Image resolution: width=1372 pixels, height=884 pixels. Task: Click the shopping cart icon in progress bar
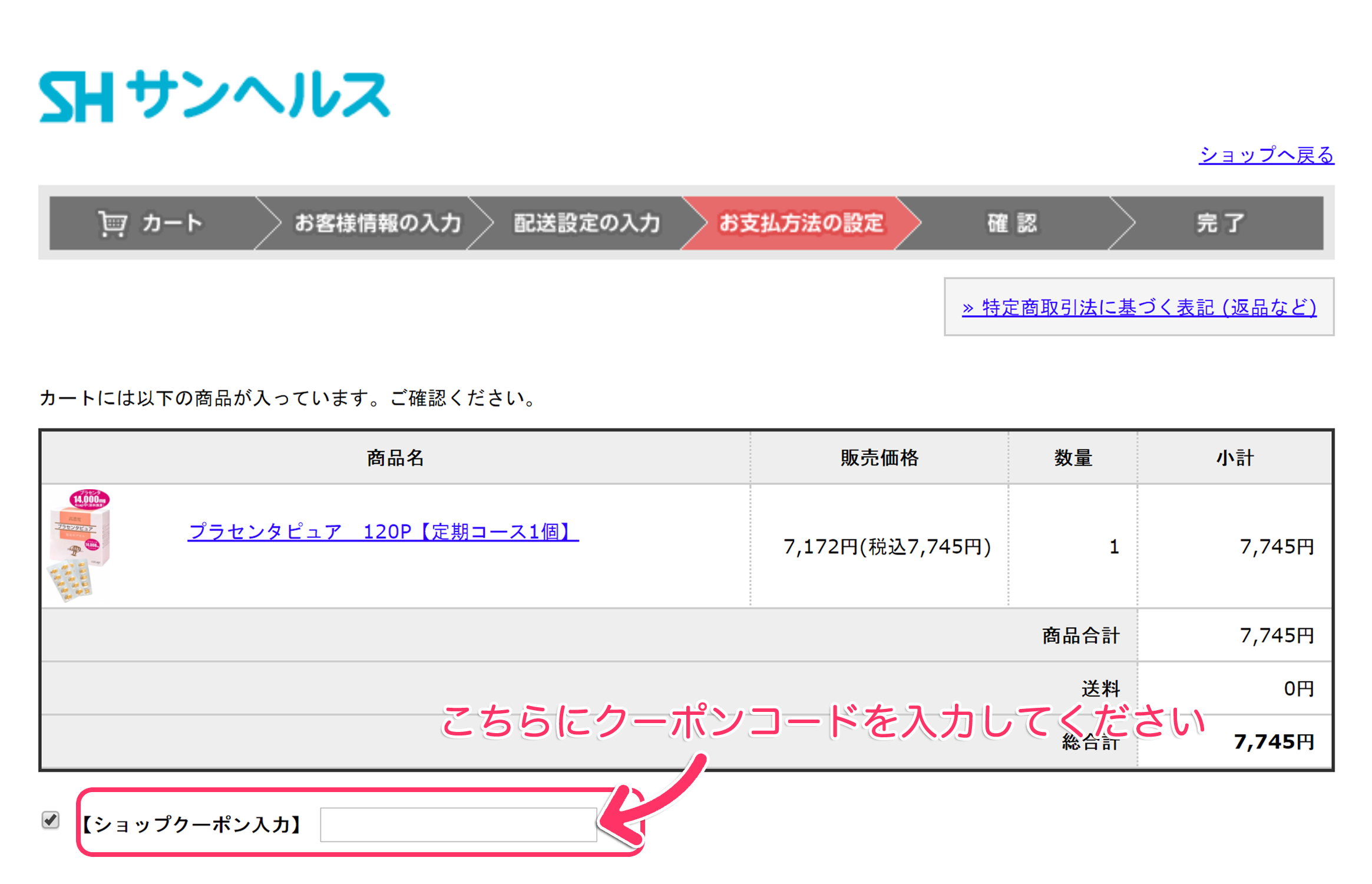click(x=112, y=224)
